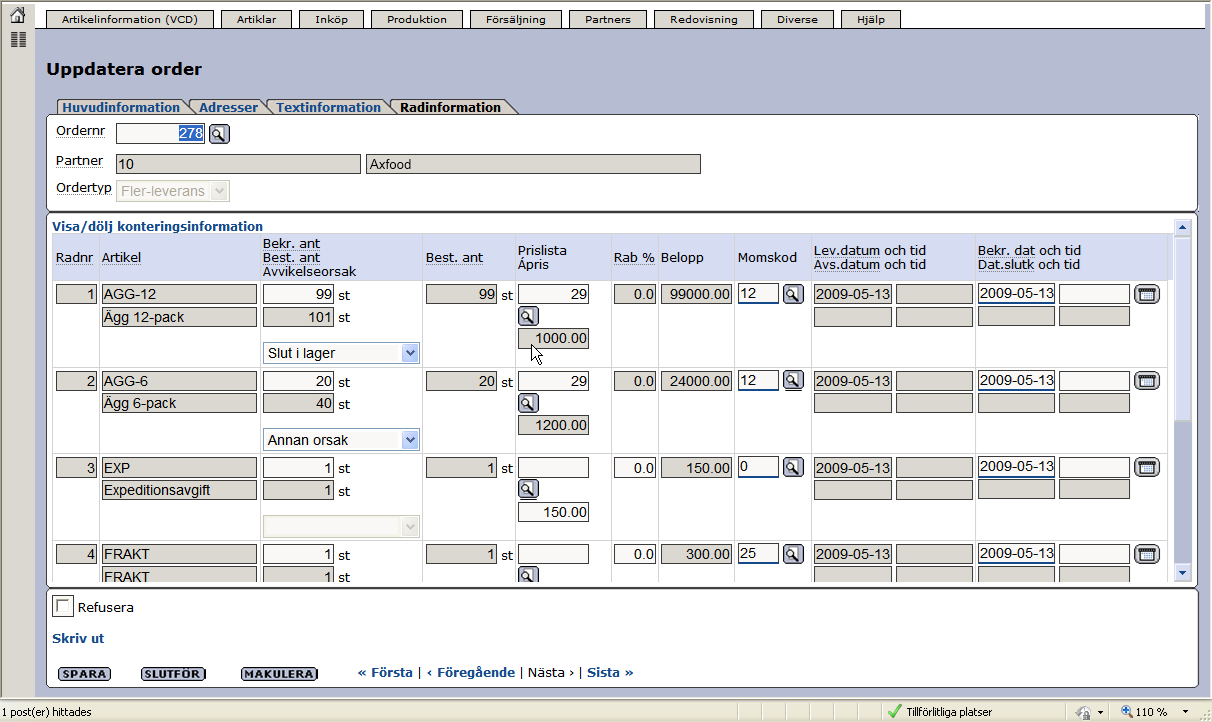The width and height of the screenshot is (1212, 722).
Task: Open the Inköp menu
Action: 331,19
